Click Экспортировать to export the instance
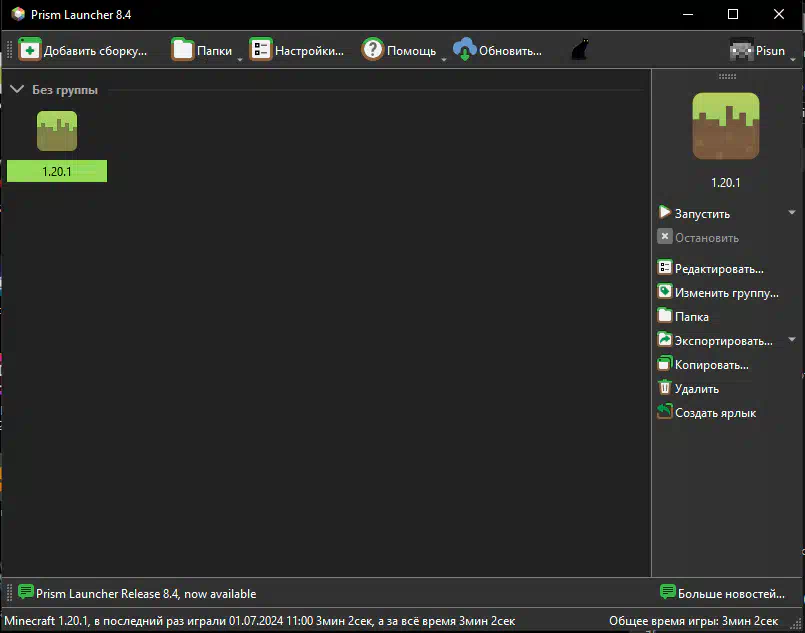Viewport: 805px width, 633px height. click(x=715, y=340)
